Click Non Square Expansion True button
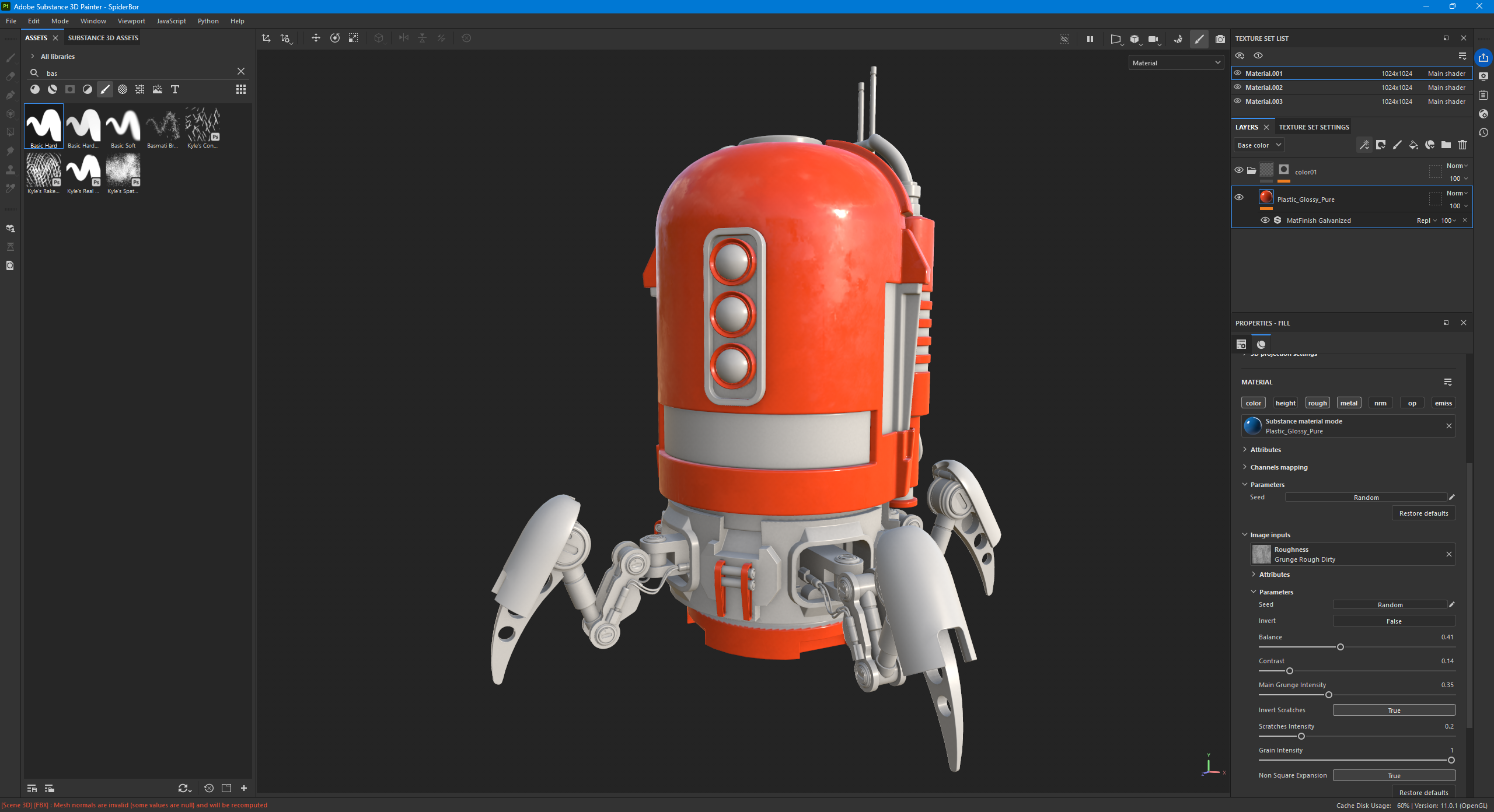The image size is (1494, 812). pyautogui.click(x=1394, y=776)
